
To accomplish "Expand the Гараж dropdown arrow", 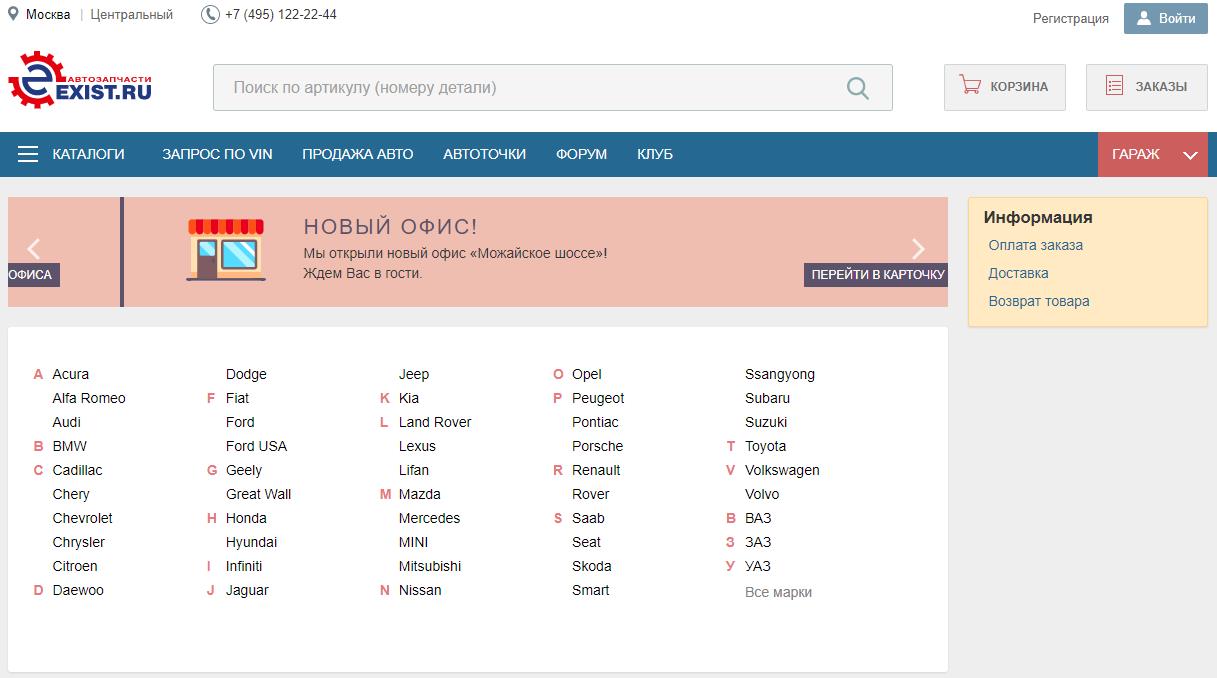I will (x=1189, y=155).
